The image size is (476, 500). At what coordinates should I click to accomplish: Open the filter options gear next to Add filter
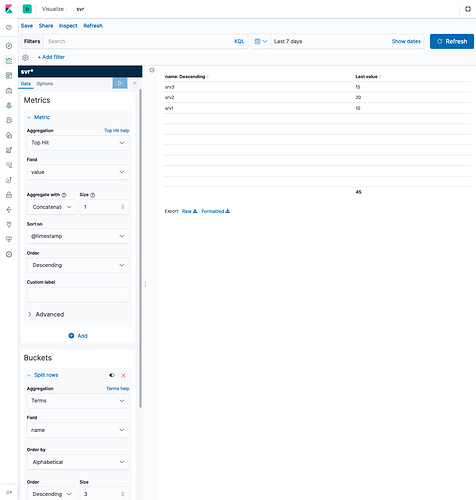coord(25,57)
